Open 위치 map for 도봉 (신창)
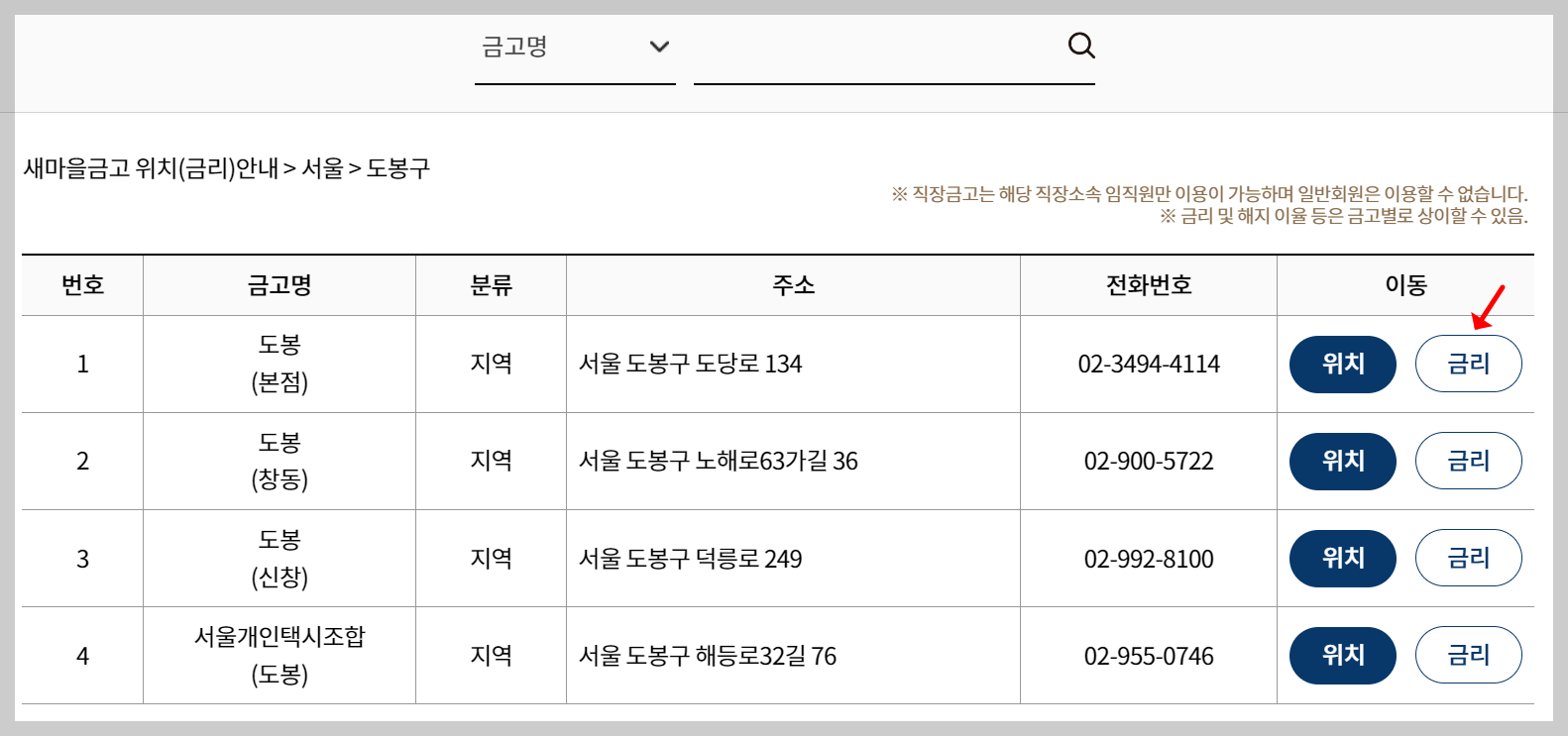This screenshot has height=736, width=1568. pos(1342,558)
